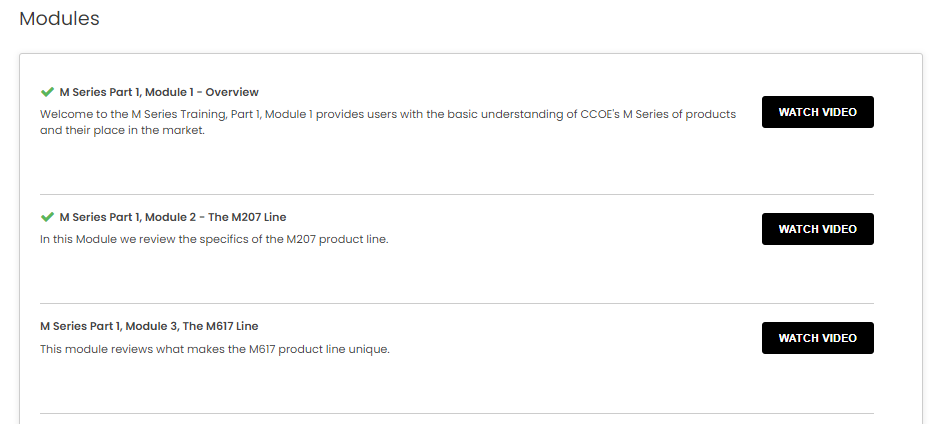Open the 'M Series Part 1, Module 1 - Overview' title

coord(159,92)
